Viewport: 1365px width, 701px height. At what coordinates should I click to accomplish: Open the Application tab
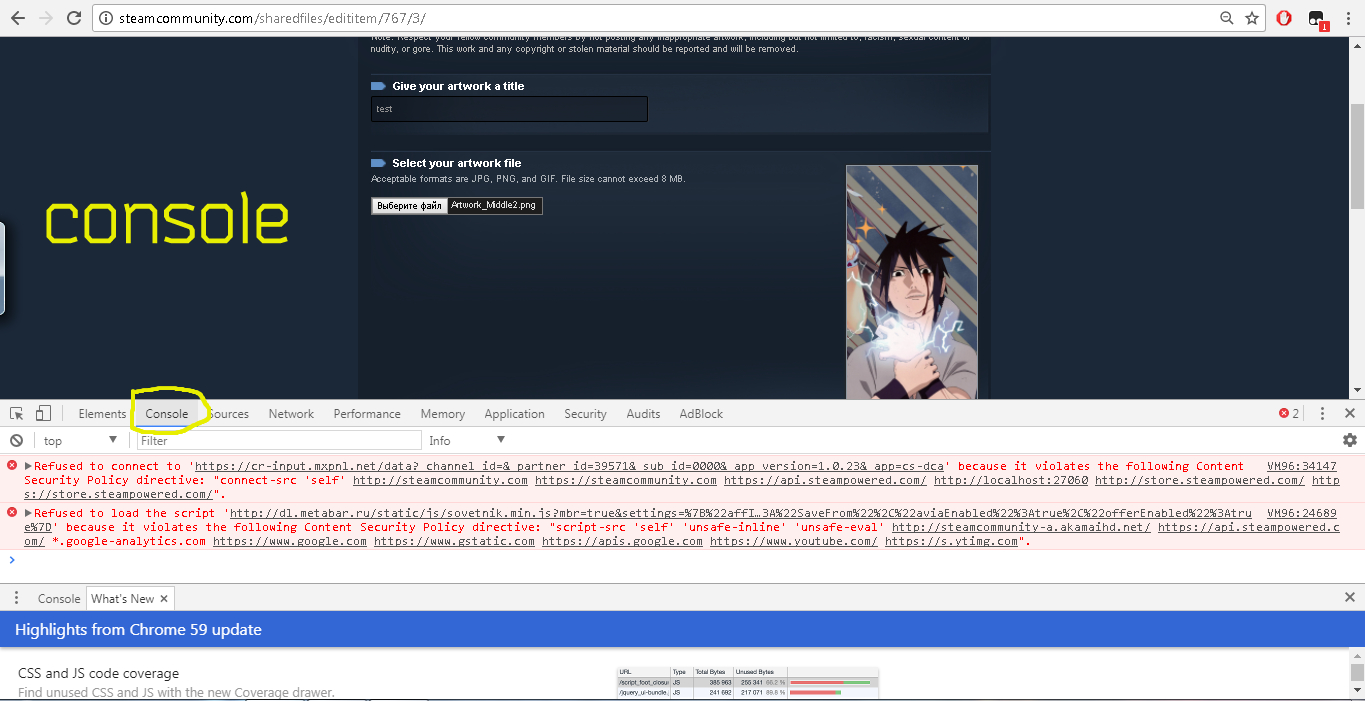coord(515,414)
